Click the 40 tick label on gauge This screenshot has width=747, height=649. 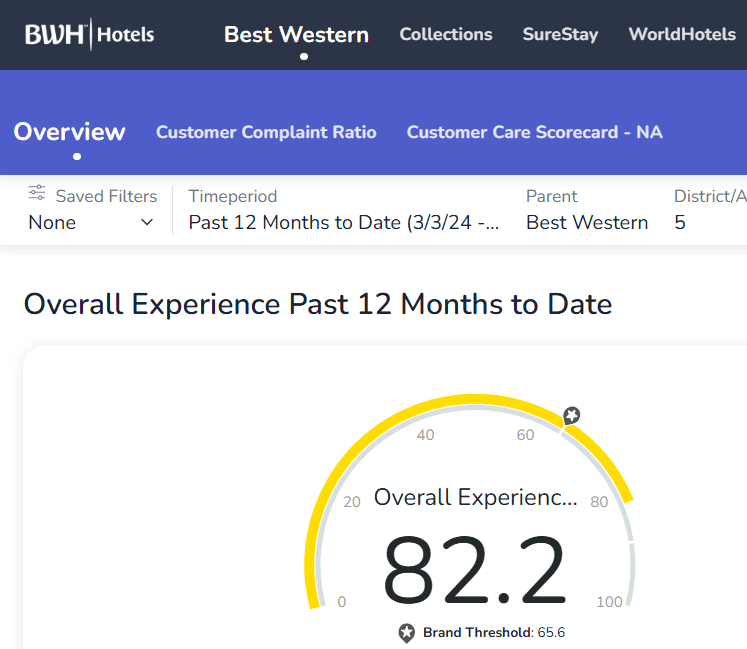(x=425, y=435)
